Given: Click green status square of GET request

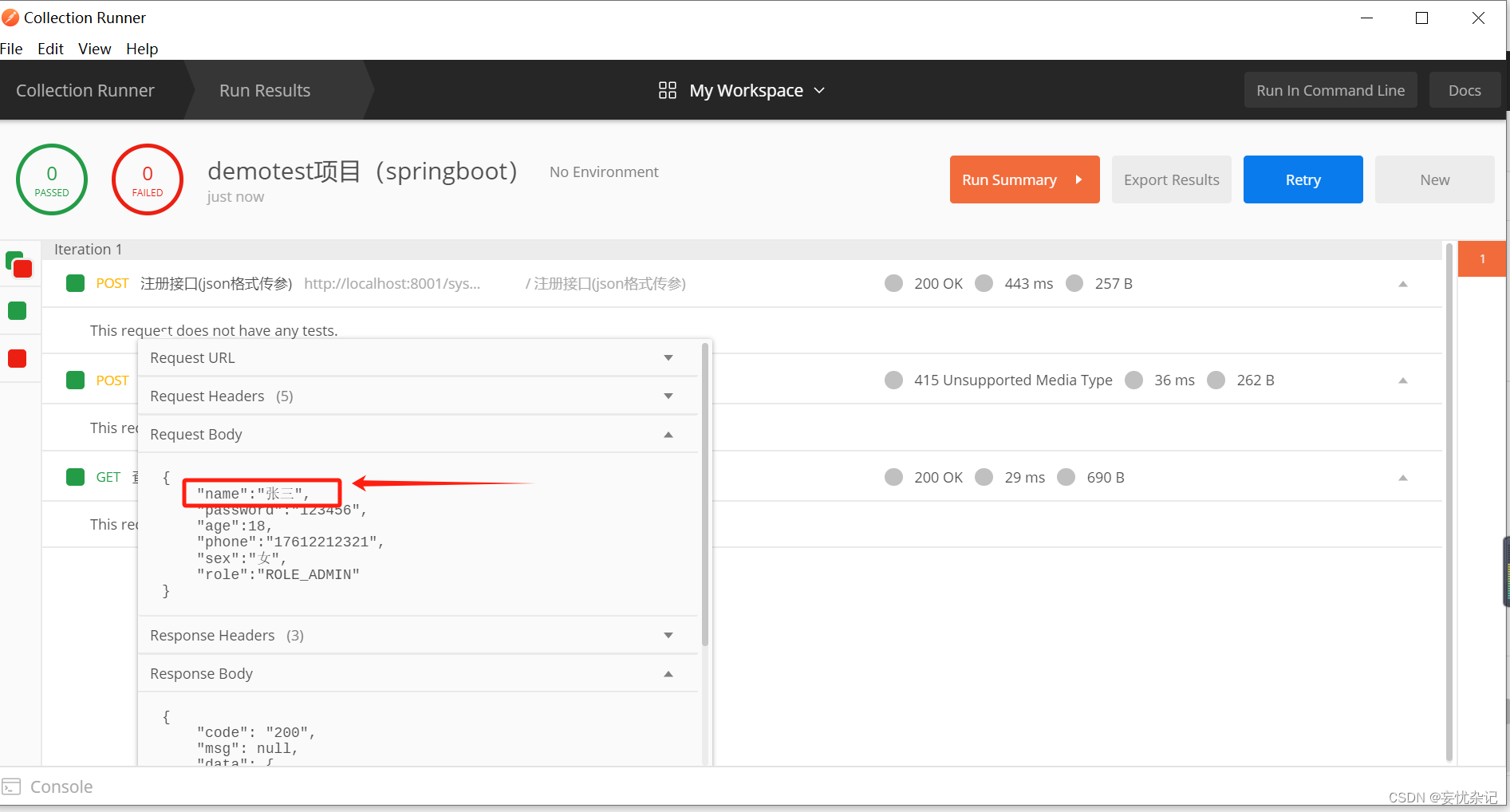Looking at the screenshot, I should 75,477.
